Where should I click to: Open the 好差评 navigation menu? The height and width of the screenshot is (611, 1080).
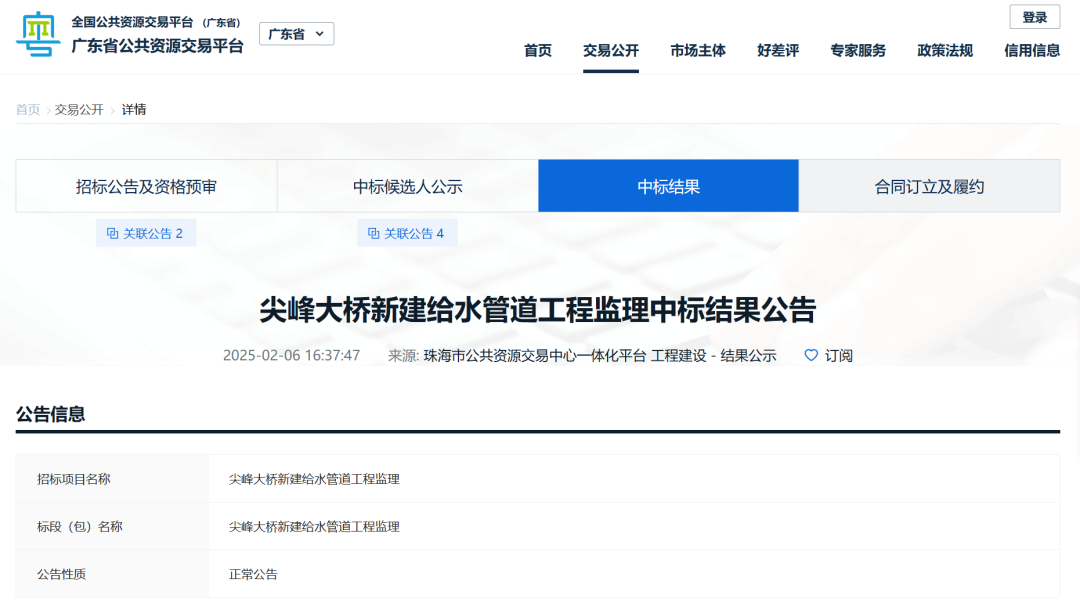pyautogui.click(x=778, y=50)
